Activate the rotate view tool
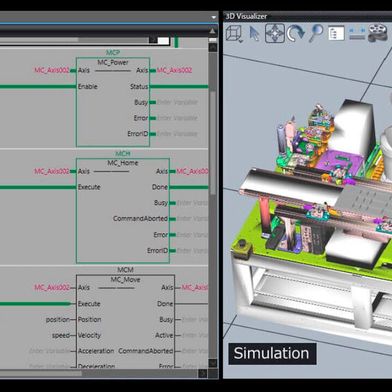The width and height of the screenshot is (392, 392). click(x=296, y=33)
